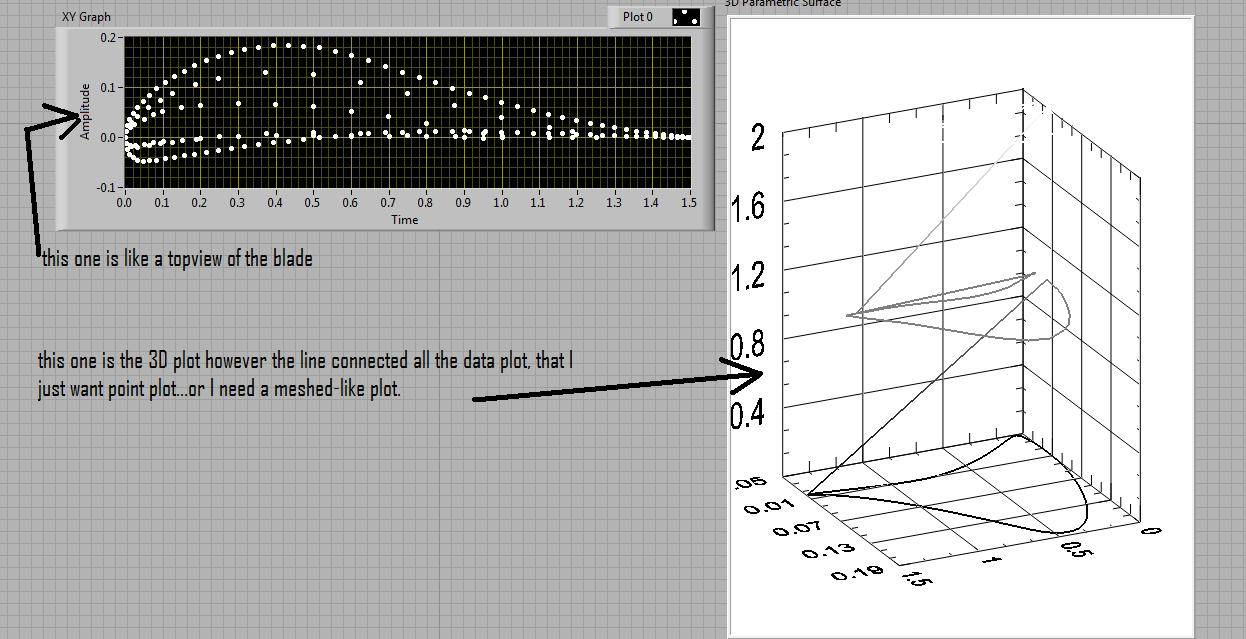The height and width of the screenshot is (639, 1246).
Task: Click the Time axis label
Action: 405,220
